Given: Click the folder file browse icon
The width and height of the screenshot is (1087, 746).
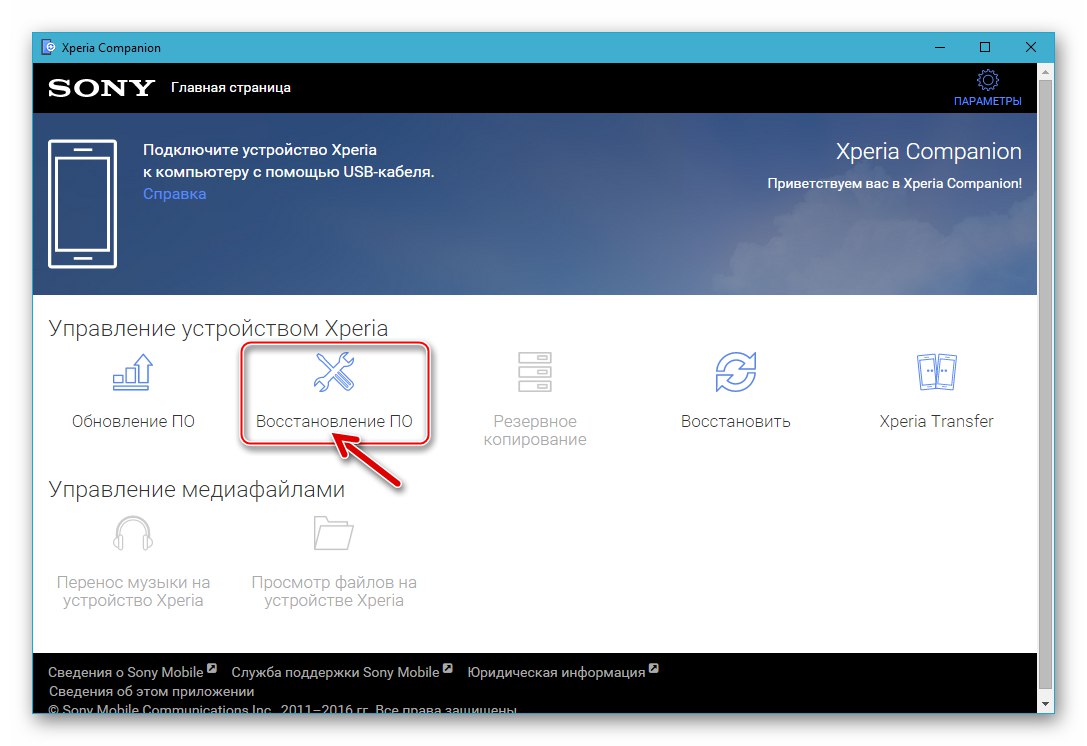Looking at the screenshot, I should tap(333, 533).
